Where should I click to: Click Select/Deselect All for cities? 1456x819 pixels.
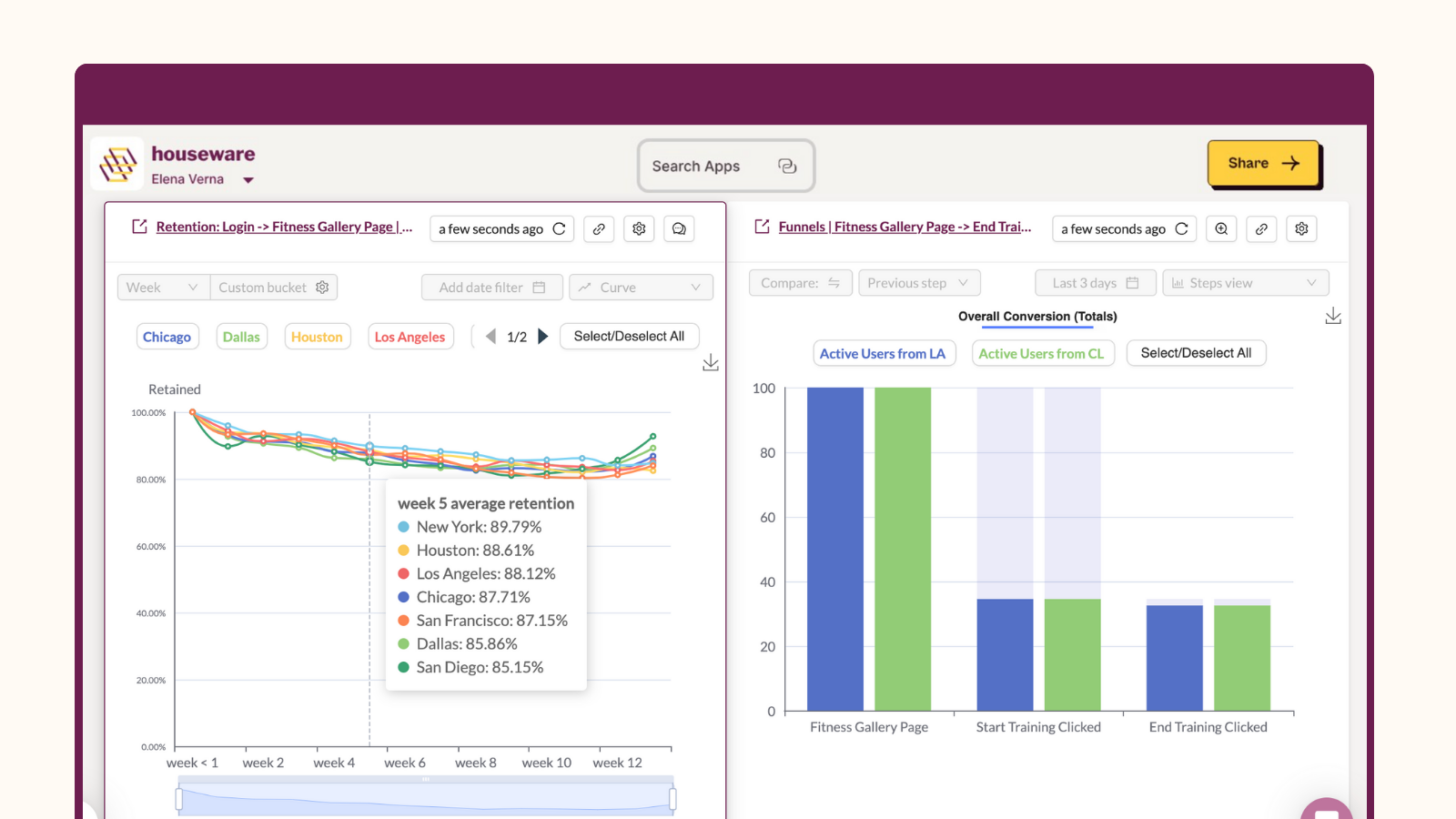coord(629,336)
